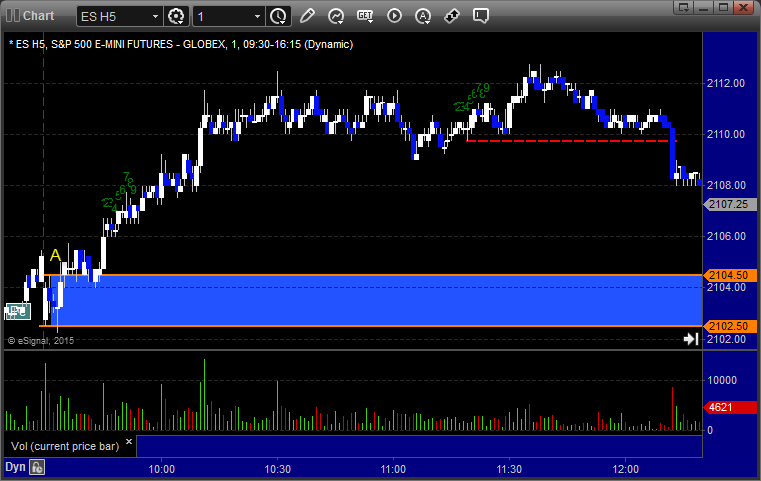This screenshot has width=761, height=481.
Task: Click the PC label box on chart
Action: click(18, 311)
